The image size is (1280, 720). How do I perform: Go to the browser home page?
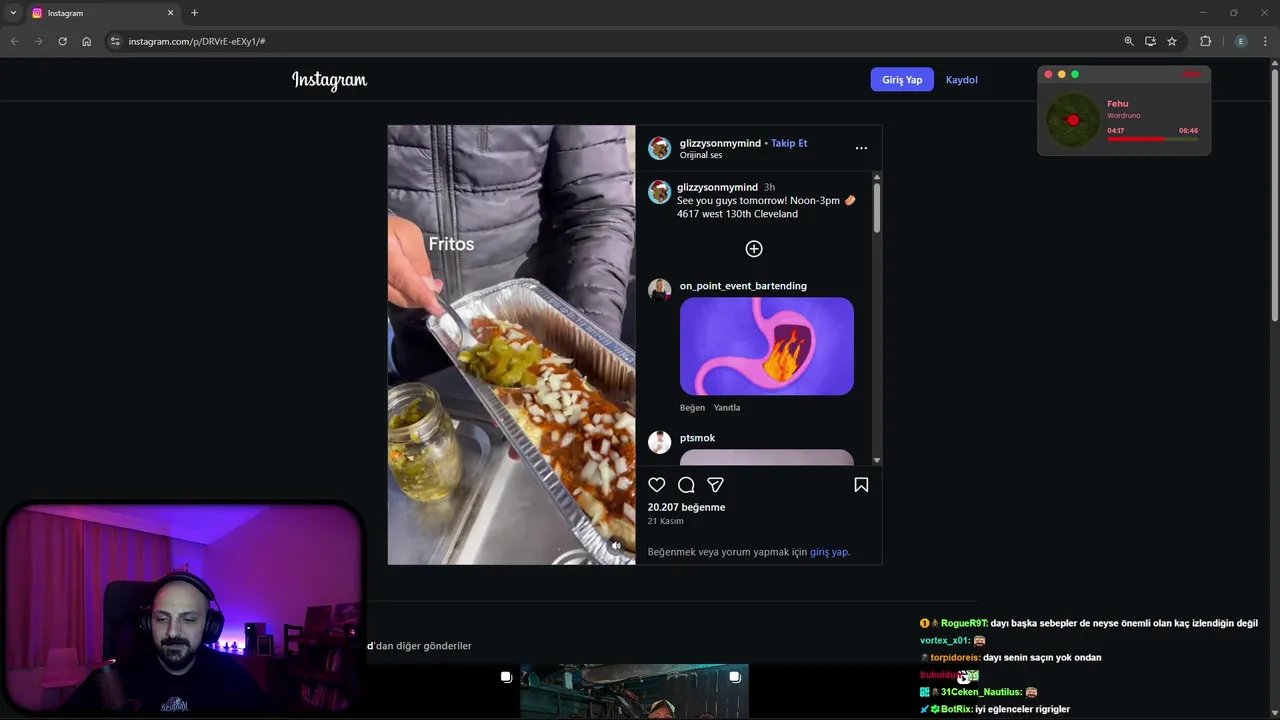pyautogui.click(x=86, y=41)
